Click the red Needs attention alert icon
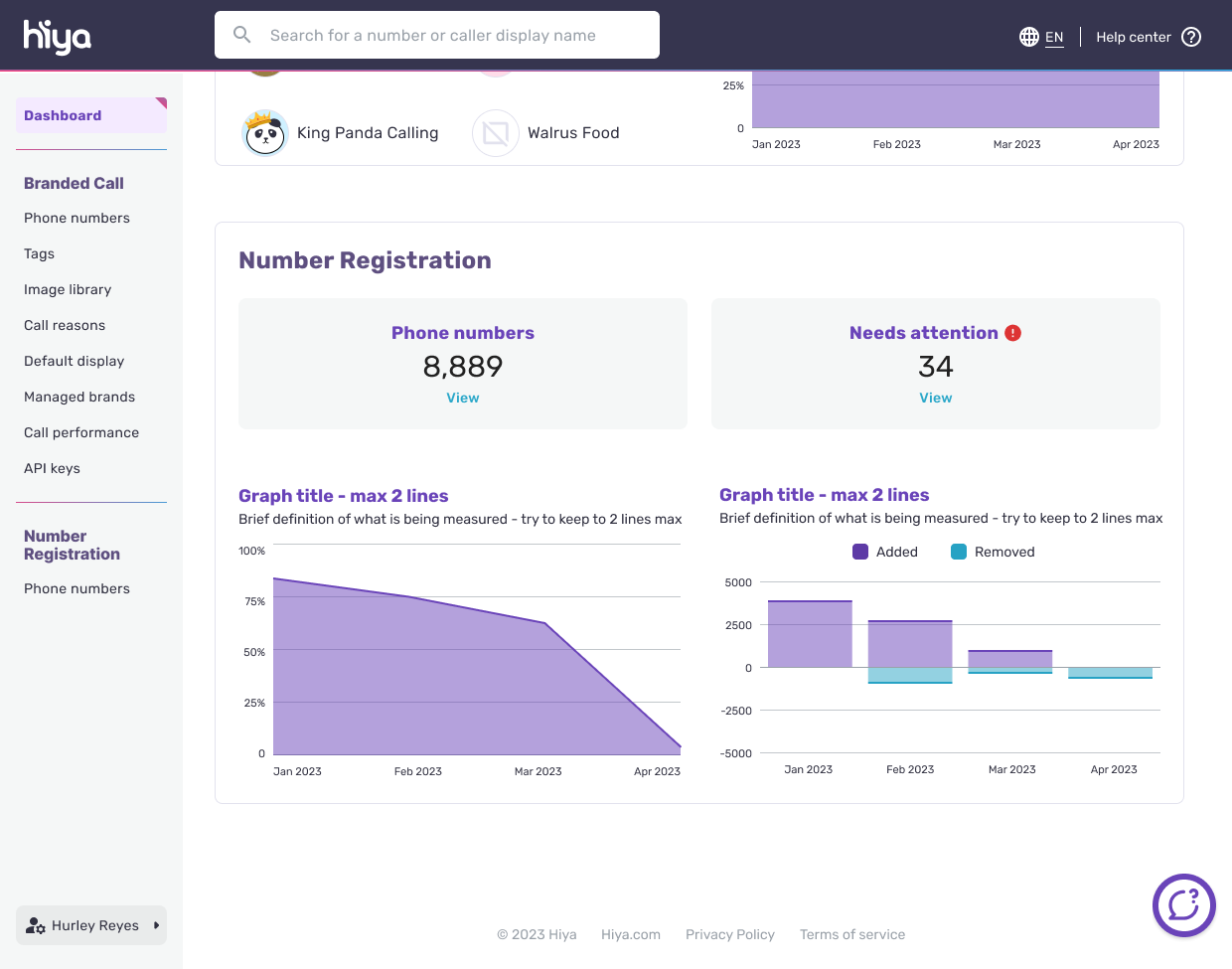 [x=1013, y=333]
